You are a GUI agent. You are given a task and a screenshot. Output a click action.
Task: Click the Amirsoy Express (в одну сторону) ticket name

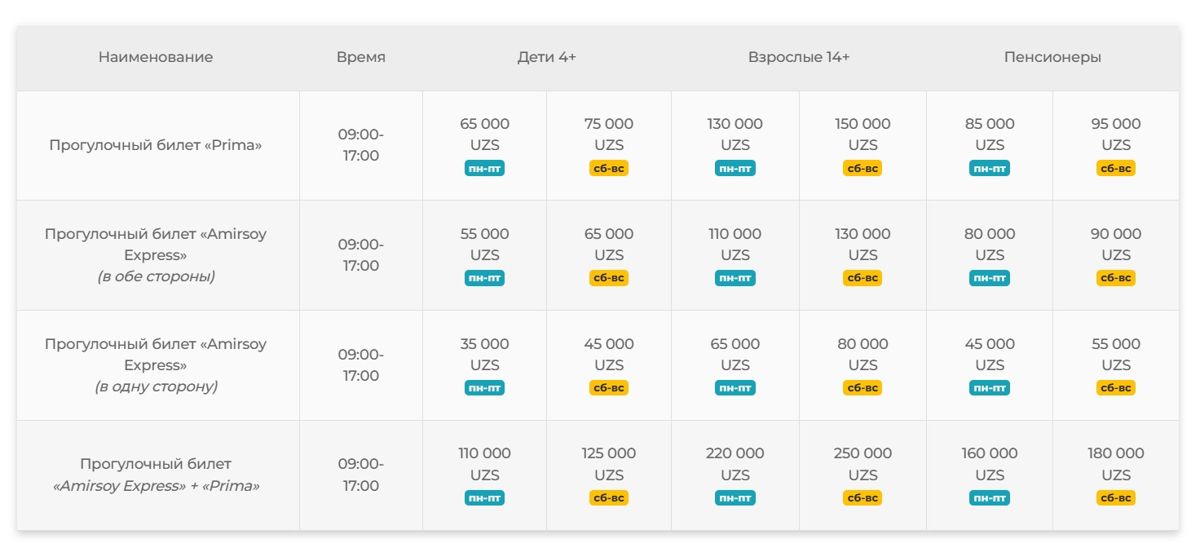156,365
